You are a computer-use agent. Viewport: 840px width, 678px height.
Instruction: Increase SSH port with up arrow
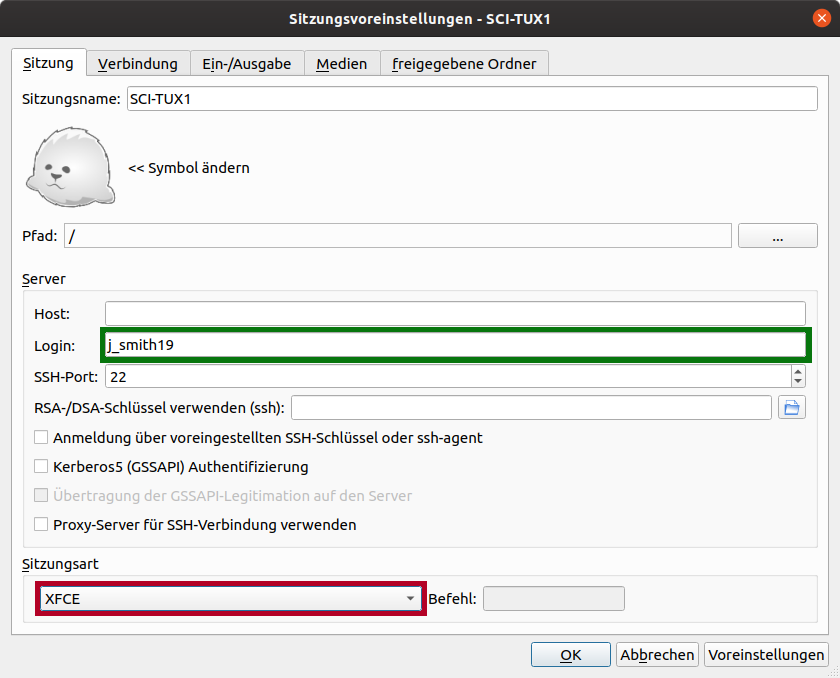[798, 371]
